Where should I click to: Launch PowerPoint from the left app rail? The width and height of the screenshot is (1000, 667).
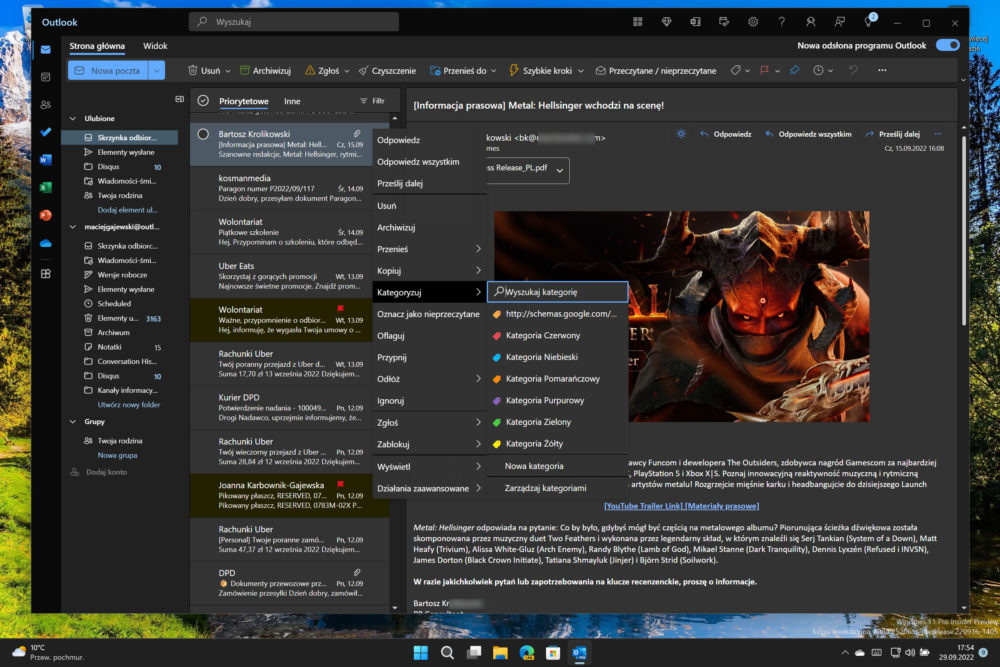coord(45,215)
